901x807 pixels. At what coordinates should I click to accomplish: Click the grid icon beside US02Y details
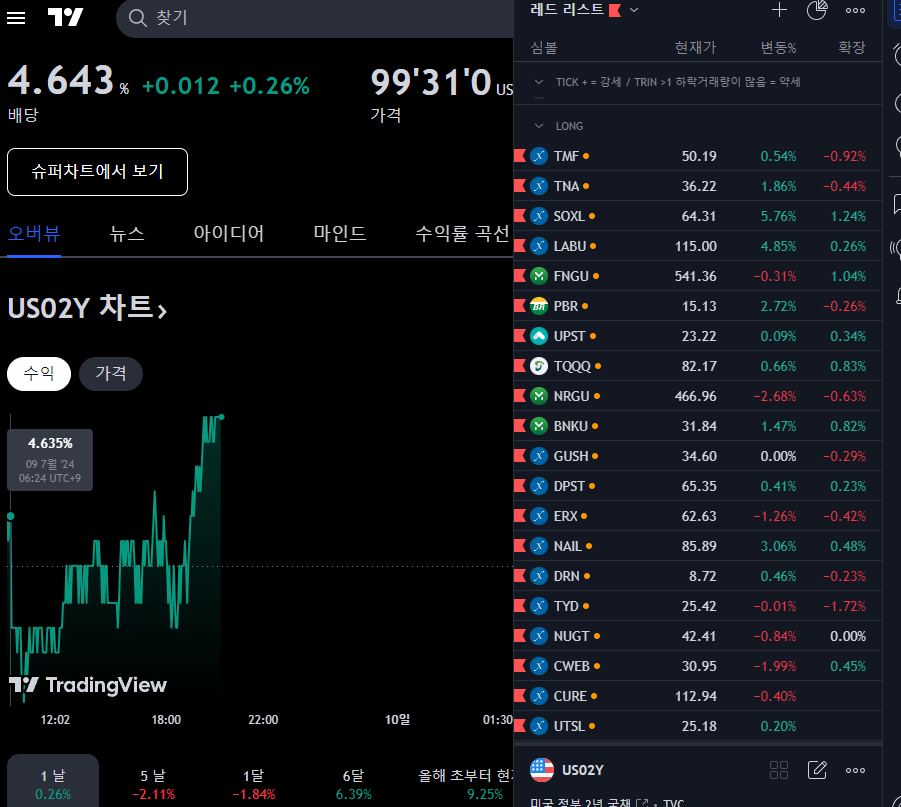pyautogui.click(x=779, y=769)
